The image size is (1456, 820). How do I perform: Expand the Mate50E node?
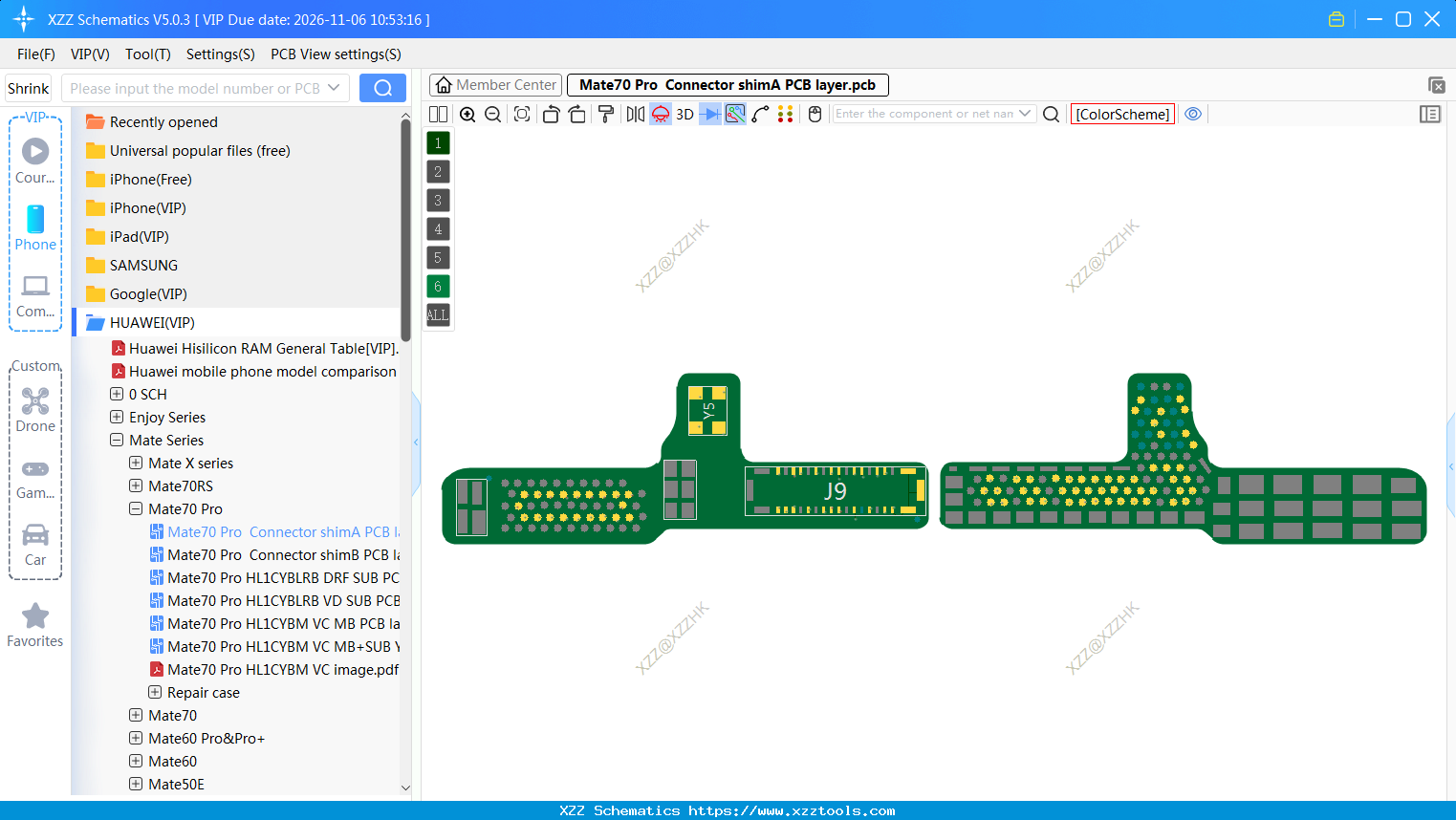[x=136, y=784]
